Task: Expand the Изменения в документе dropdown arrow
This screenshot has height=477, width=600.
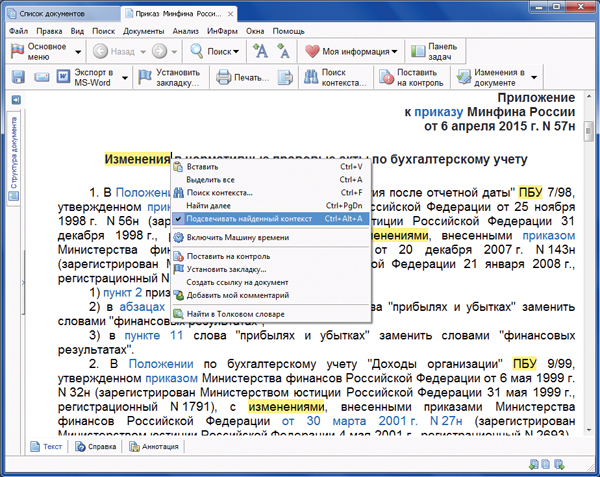Action: point(535,78)
